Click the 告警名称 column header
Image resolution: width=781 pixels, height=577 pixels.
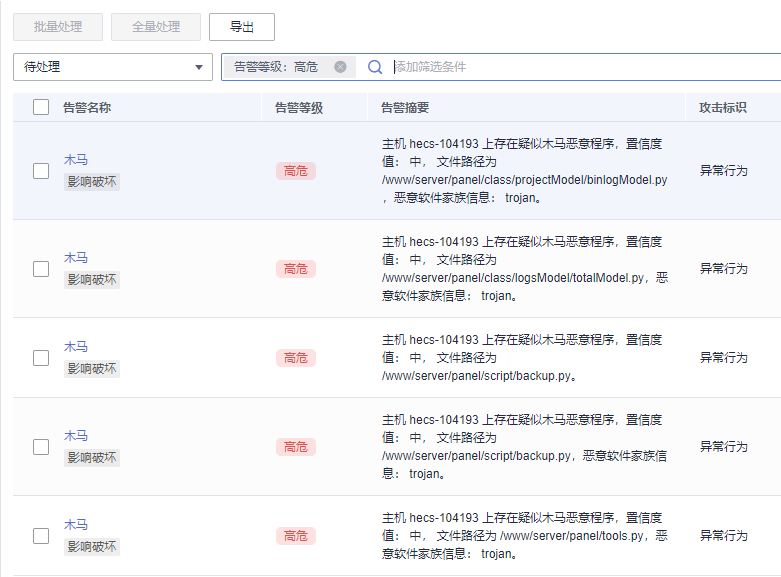click(87, 107)
